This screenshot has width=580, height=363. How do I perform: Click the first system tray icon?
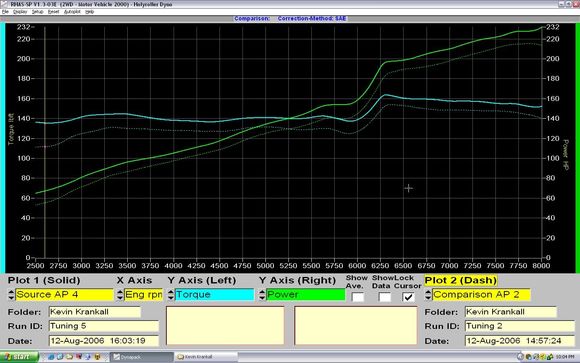(x=520, y=357)
